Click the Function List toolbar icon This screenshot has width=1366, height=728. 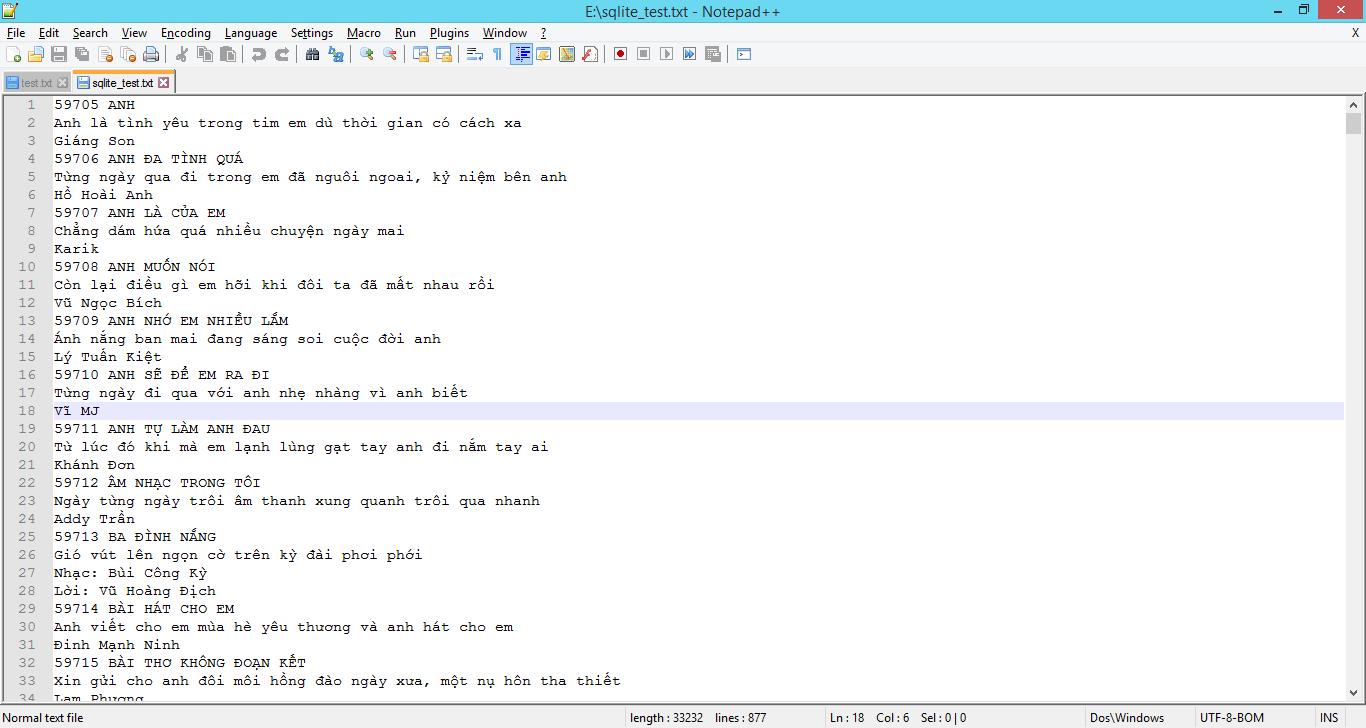(x=590, y=54)
